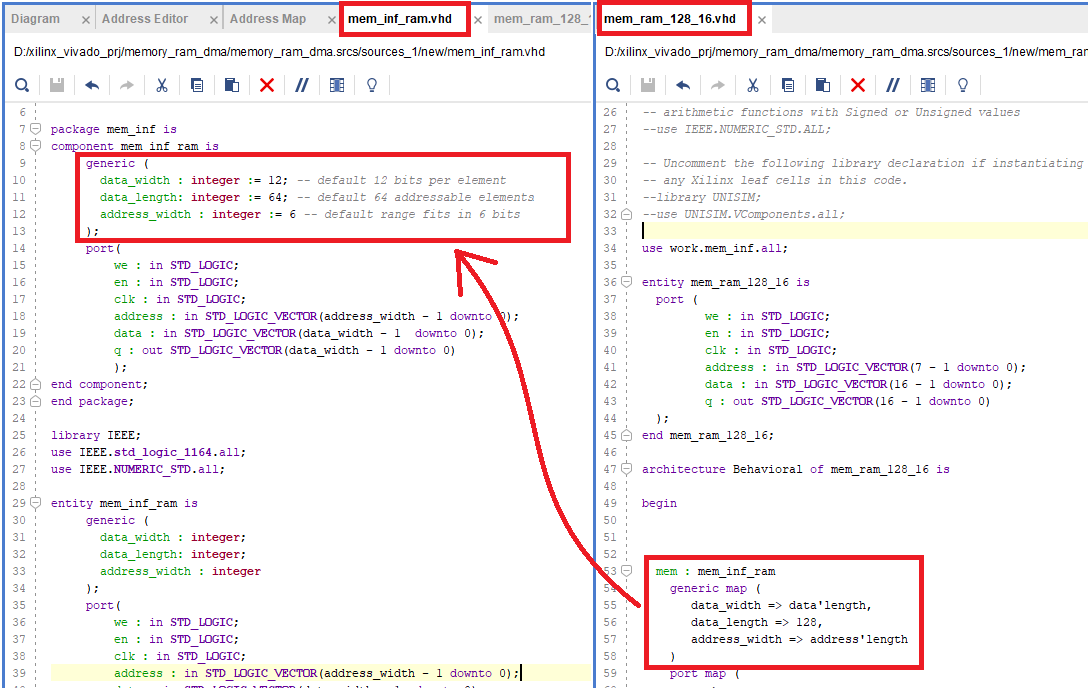Paste clipboard contents via the paste icon
This screenshot has width=1088, height=688.
click(x=231, y=85)
